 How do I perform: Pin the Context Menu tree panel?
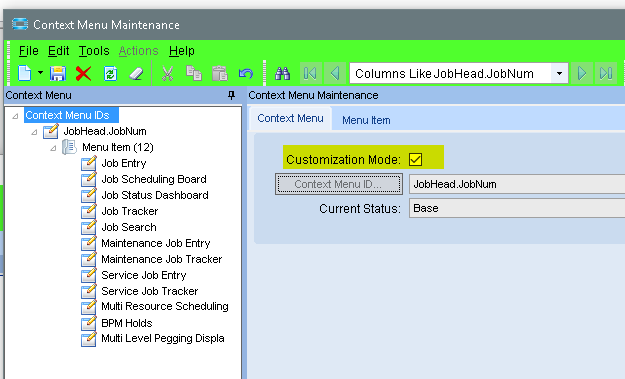click(231, 95)
